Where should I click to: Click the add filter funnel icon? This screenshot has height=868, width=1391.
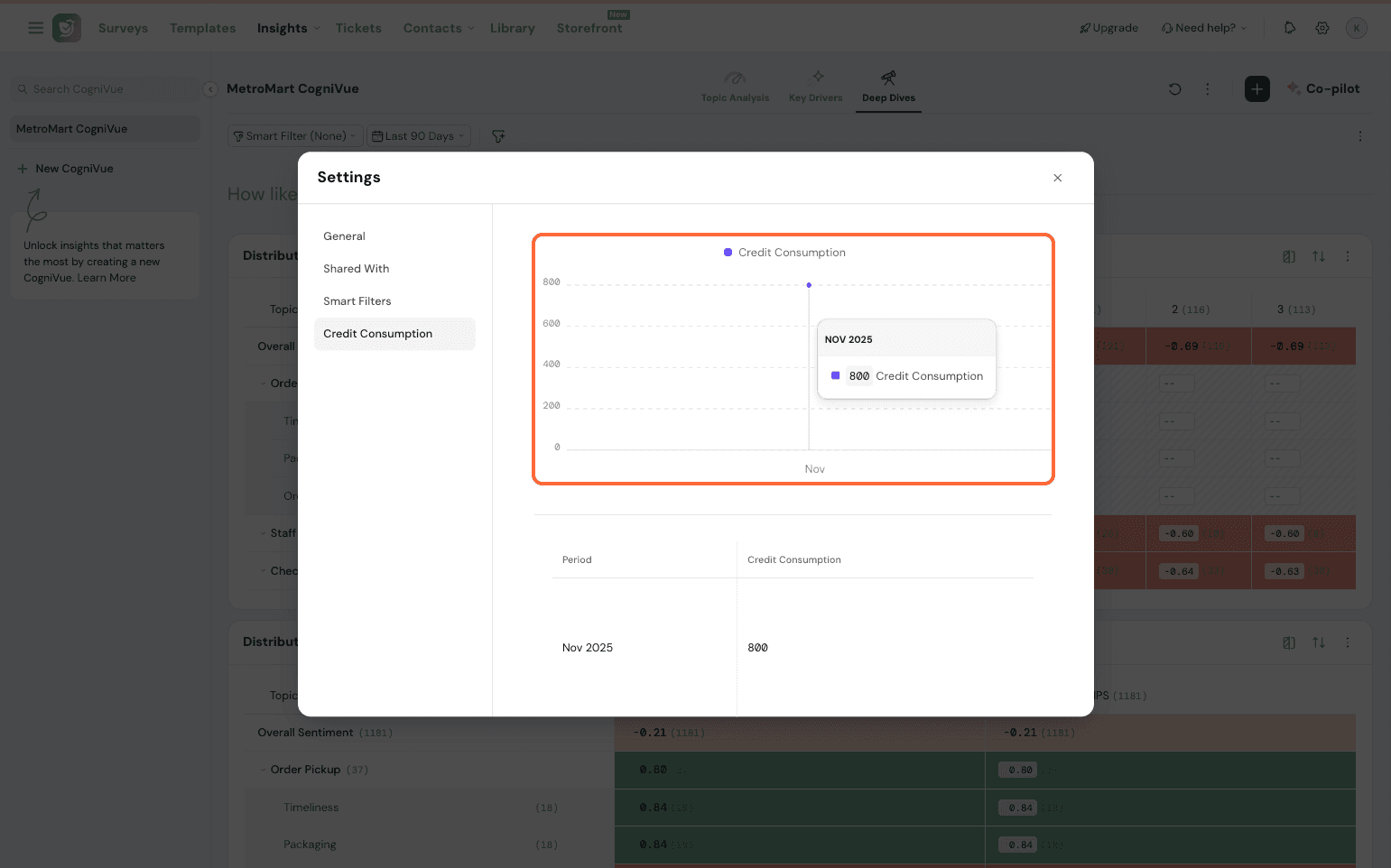[498, 136]
